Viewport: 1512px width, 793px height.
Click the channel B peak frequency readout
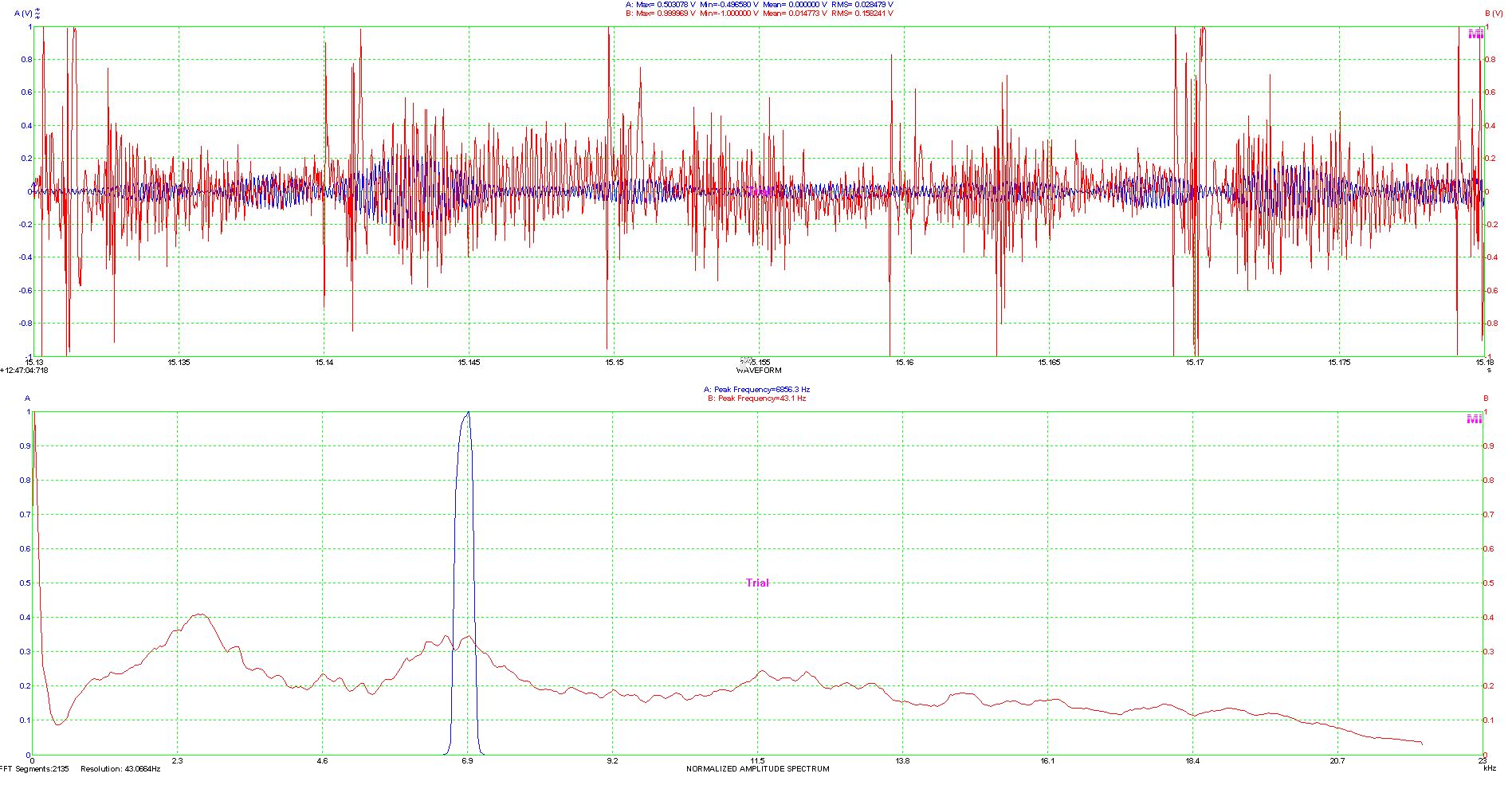click(x=756, y=398)
